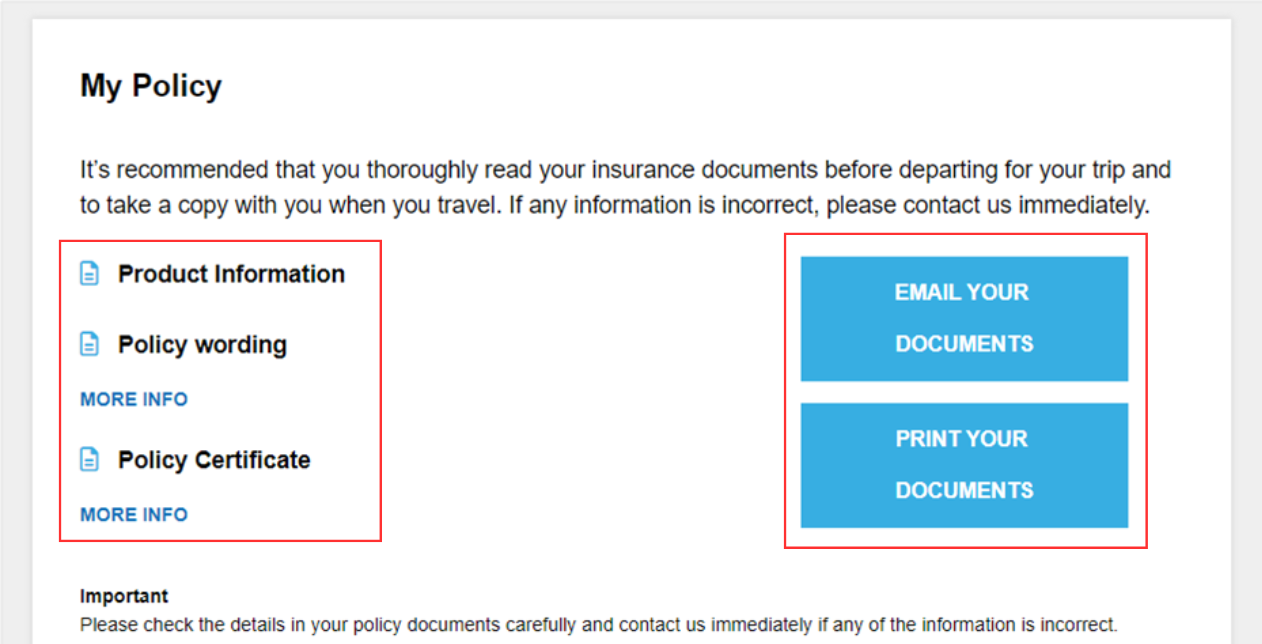Click the Important heading
1262x644 pixels.
tap(124, 596)
